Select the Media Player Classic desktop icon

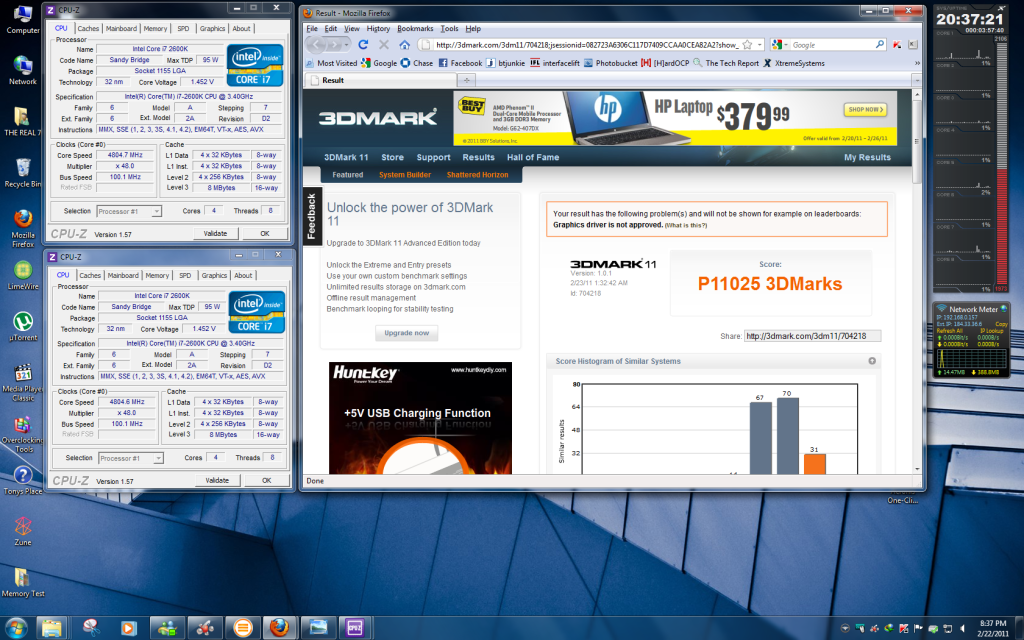point(23,383)
